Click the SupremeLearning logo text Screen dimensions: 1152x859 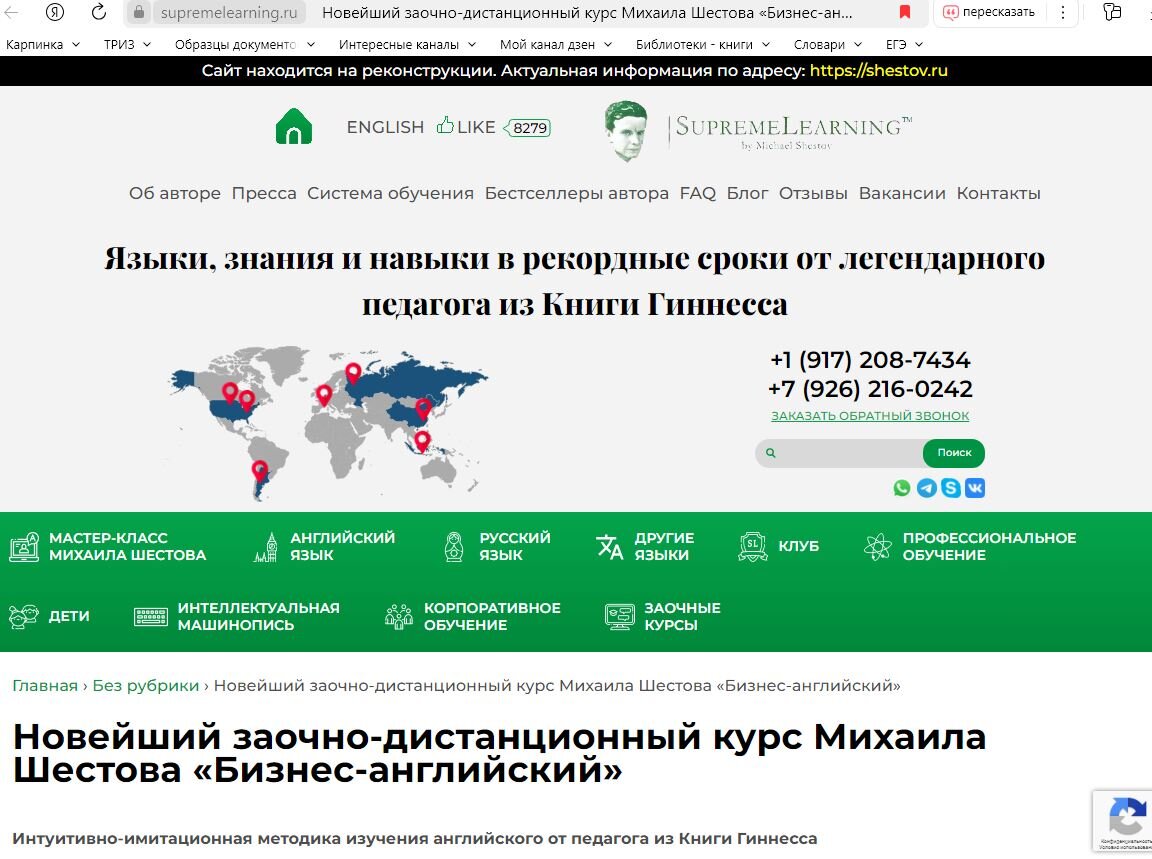[x=790, y=132]
